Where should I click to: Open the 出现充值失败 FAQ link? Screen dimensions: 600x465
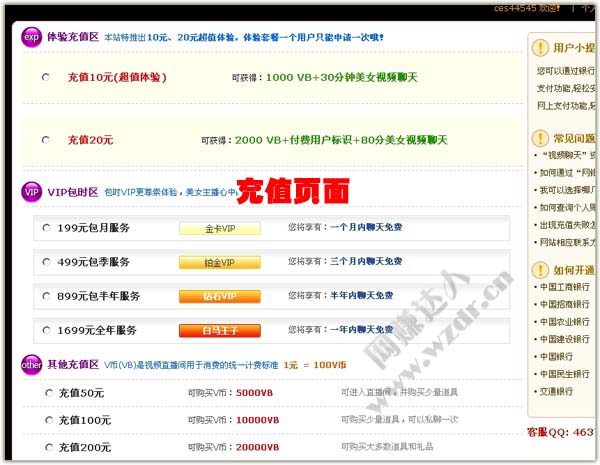(567, 225)
